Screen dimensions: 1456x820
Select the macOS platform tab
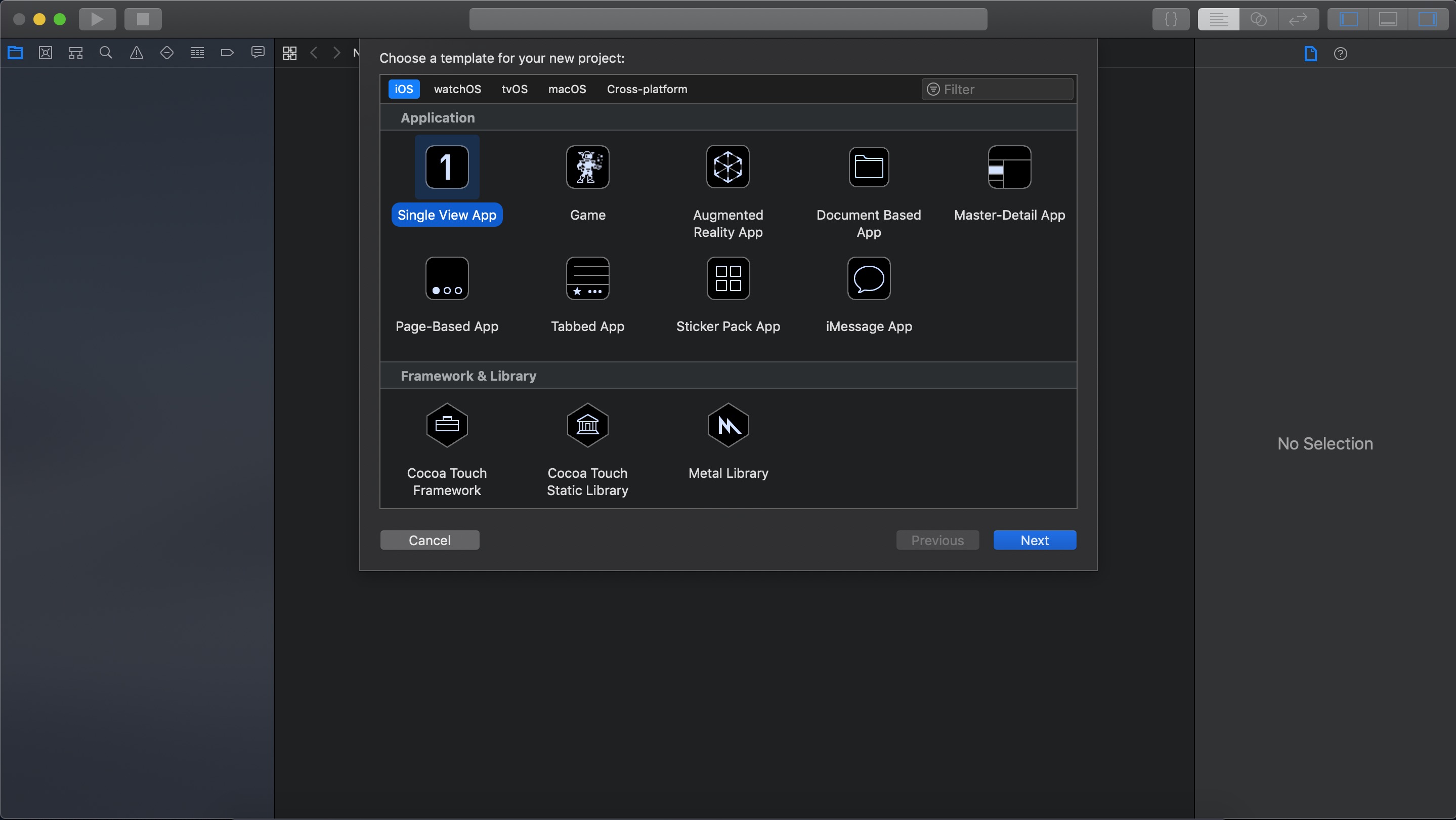pos(567,90)
